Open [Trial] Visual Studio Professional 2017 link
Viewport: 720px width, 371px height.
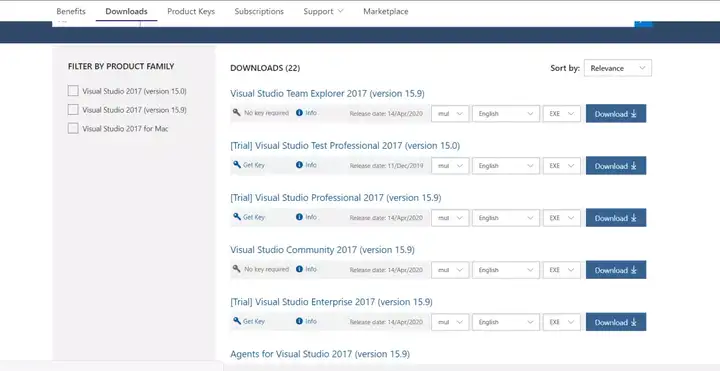[x=336, y=198]
